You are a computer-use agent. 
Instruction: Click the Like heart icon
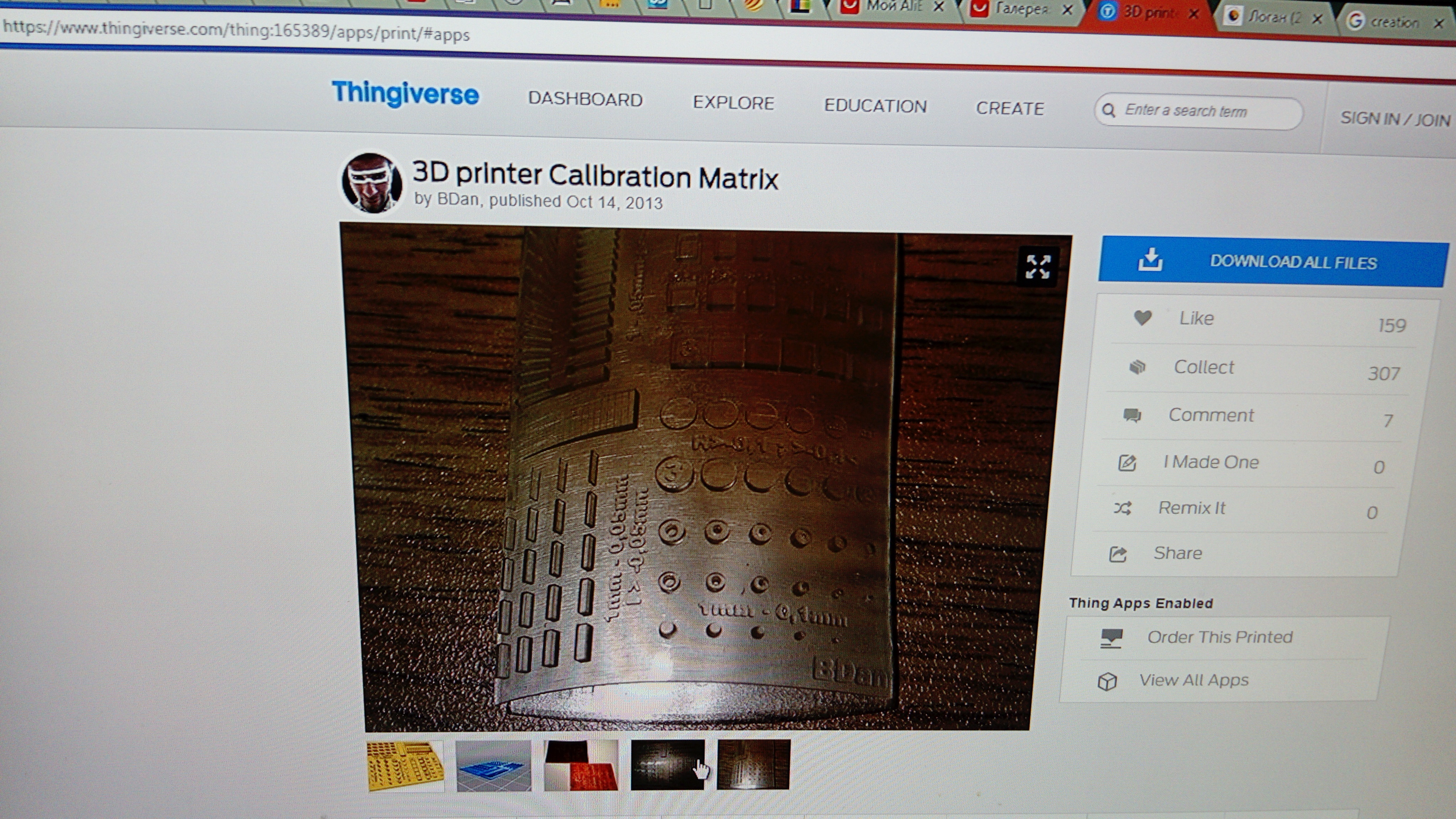1143,318
